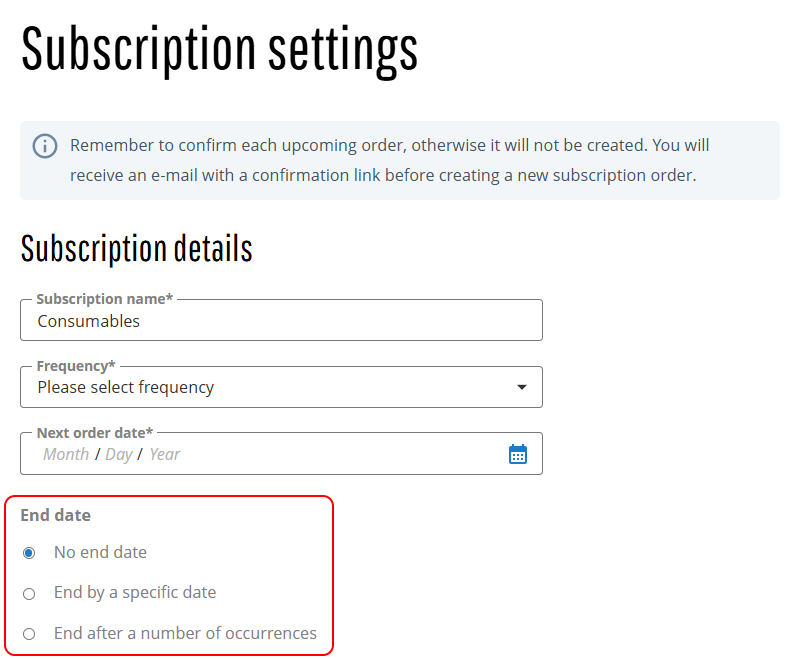The image size is (797, 659).
Task: Click the confirmation reminder banner text
Action: pos(389,160)
